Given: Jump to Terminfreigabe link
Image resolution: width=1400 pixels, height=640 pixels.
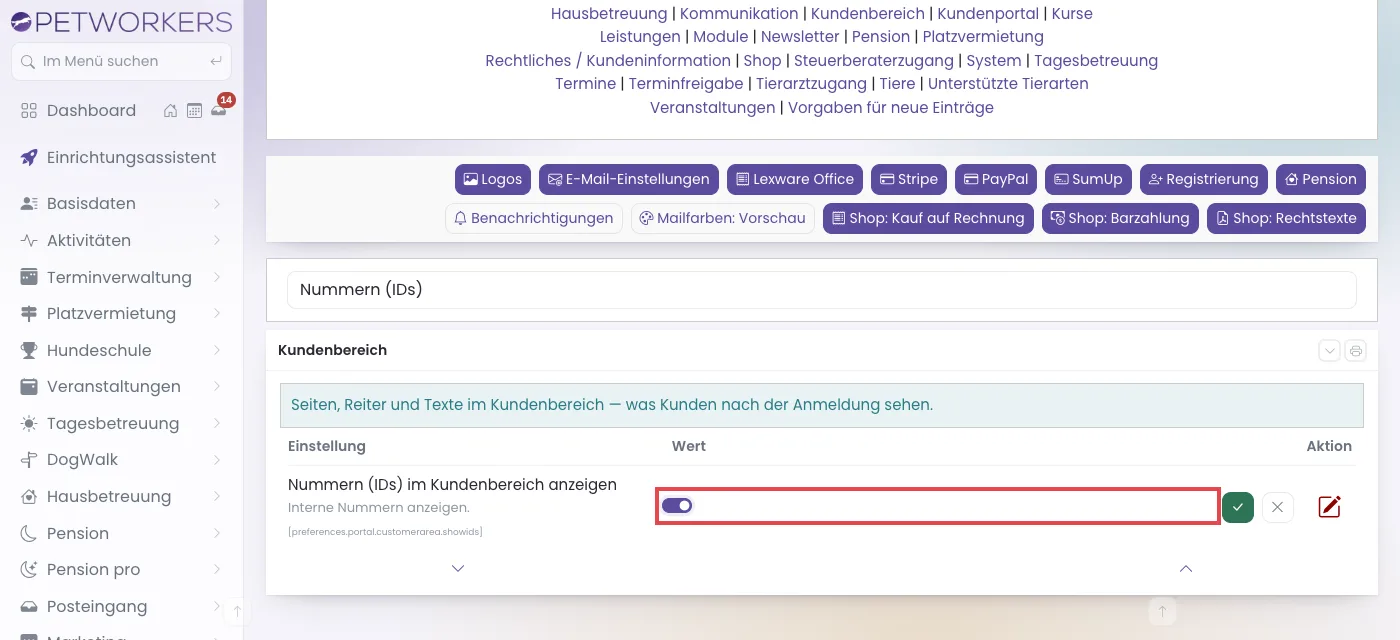Looking at the screenshot, I should [x=686, y=84].
